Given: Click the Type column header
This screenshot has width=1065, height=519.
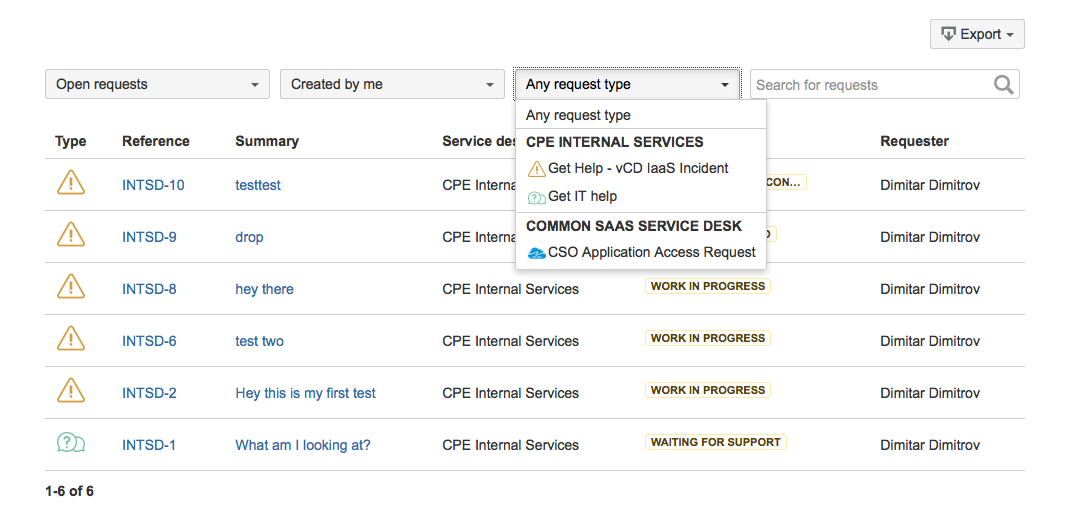Looking at the screenshot, I should click(x=71, y=141).
